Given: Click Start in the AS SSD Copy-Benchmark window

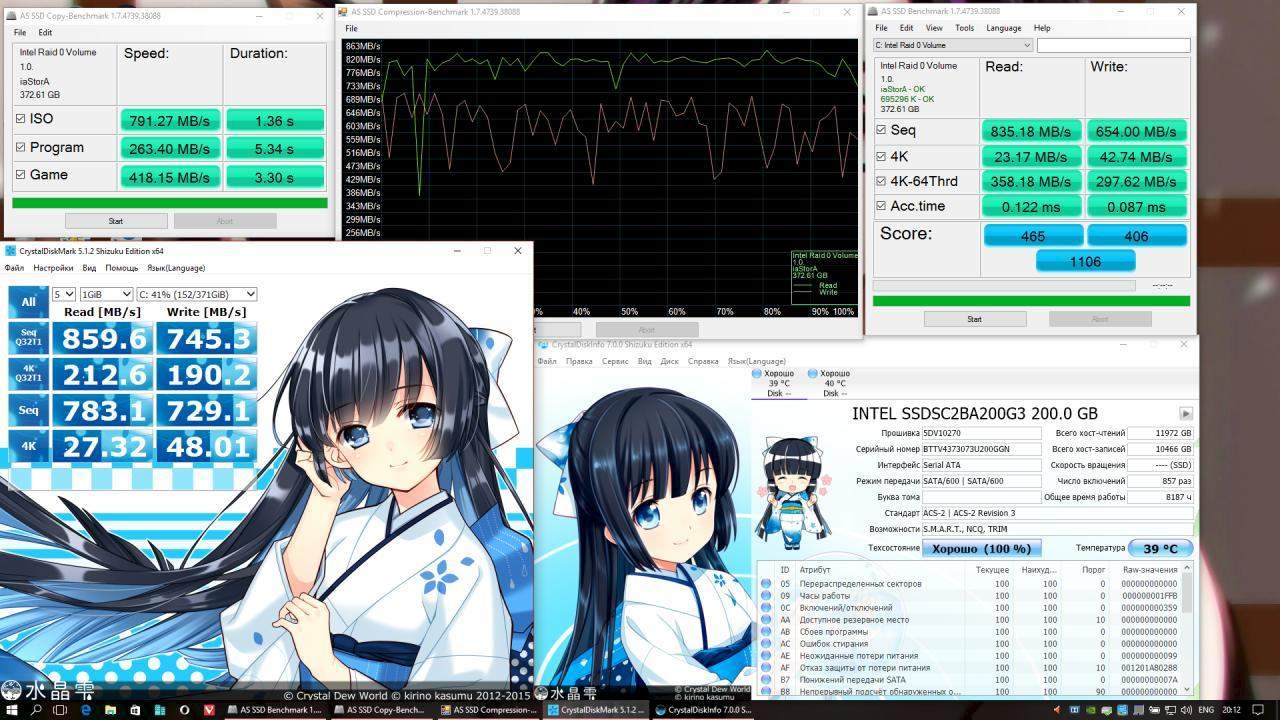Looking at the screenshot, I should pyautogui.click(x=115, y=221).
